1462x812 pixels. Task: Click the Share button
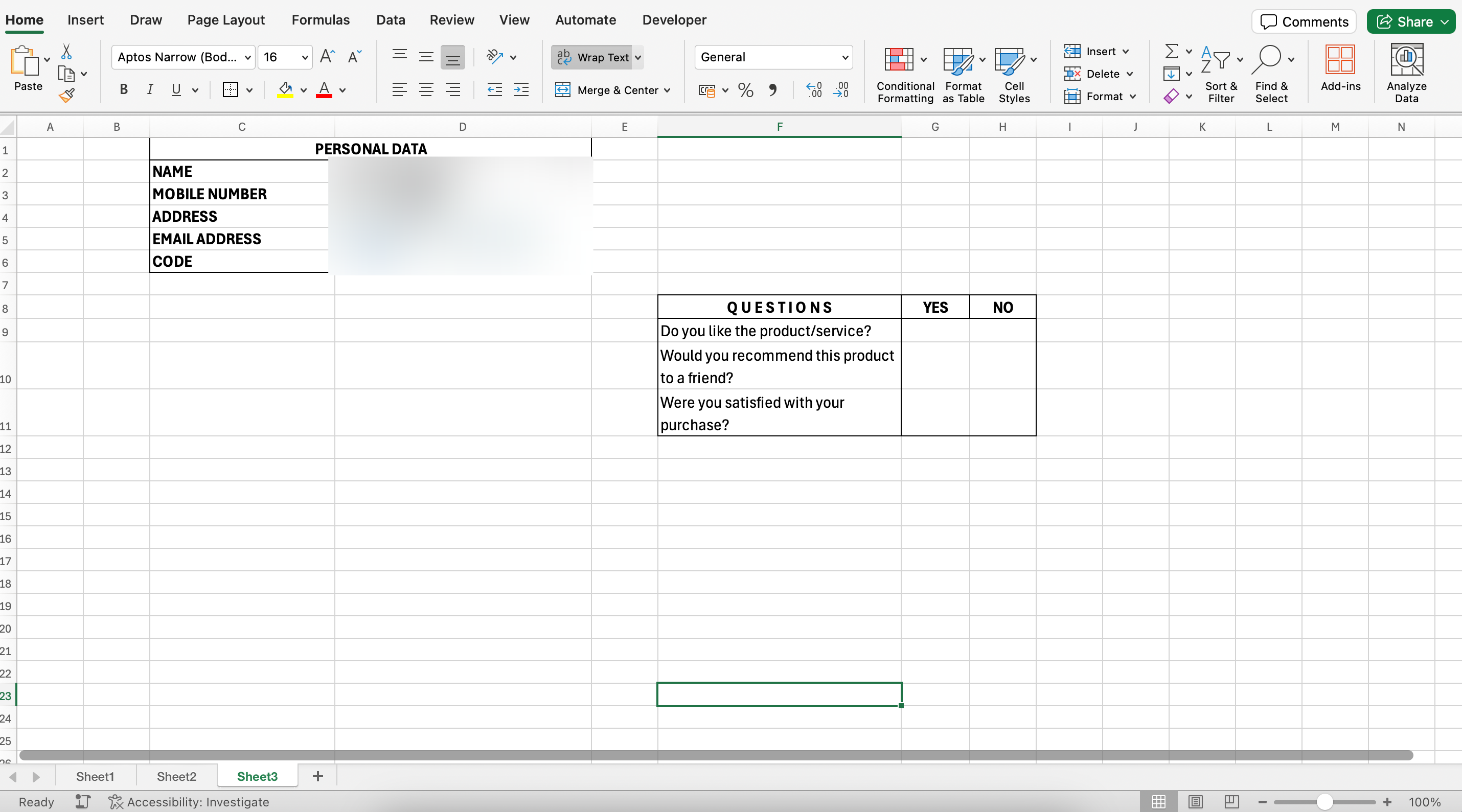point(1410,21)
